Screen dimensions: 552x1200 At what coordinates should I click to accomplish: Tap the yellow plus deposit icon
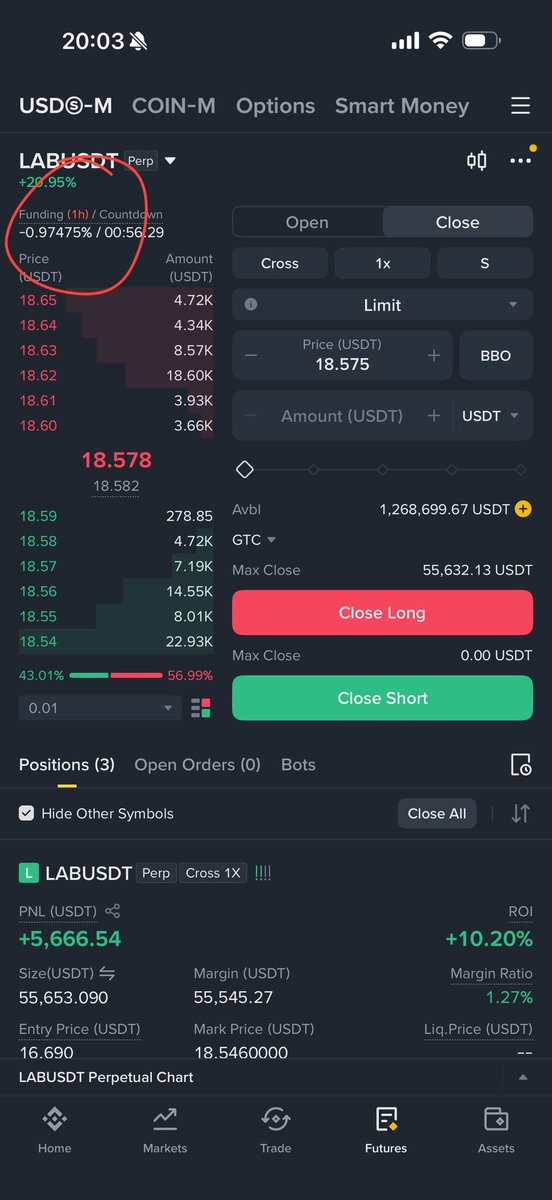point(523,510)
